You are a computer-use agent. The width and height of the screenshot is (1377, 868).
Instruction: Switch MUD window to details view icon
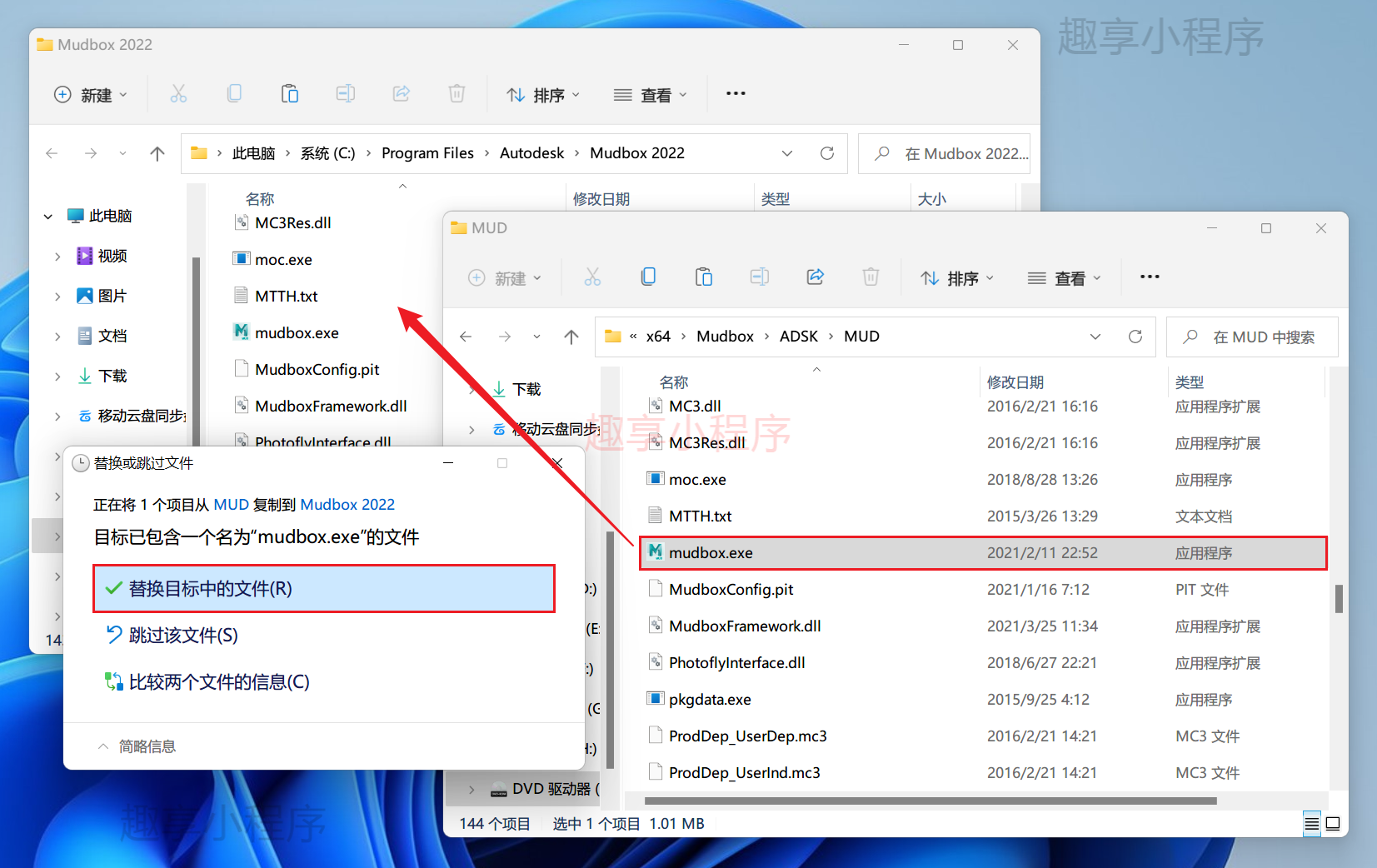[1311, 824]
